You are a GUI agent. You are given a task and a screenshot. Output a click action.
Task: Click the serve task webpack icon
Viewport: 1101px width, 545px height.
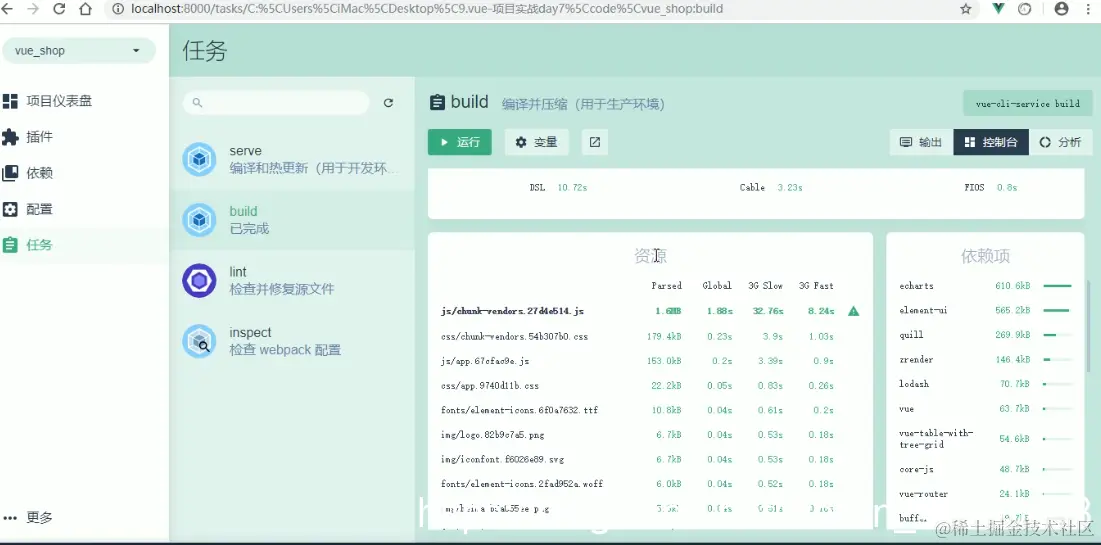coord(199,159)
